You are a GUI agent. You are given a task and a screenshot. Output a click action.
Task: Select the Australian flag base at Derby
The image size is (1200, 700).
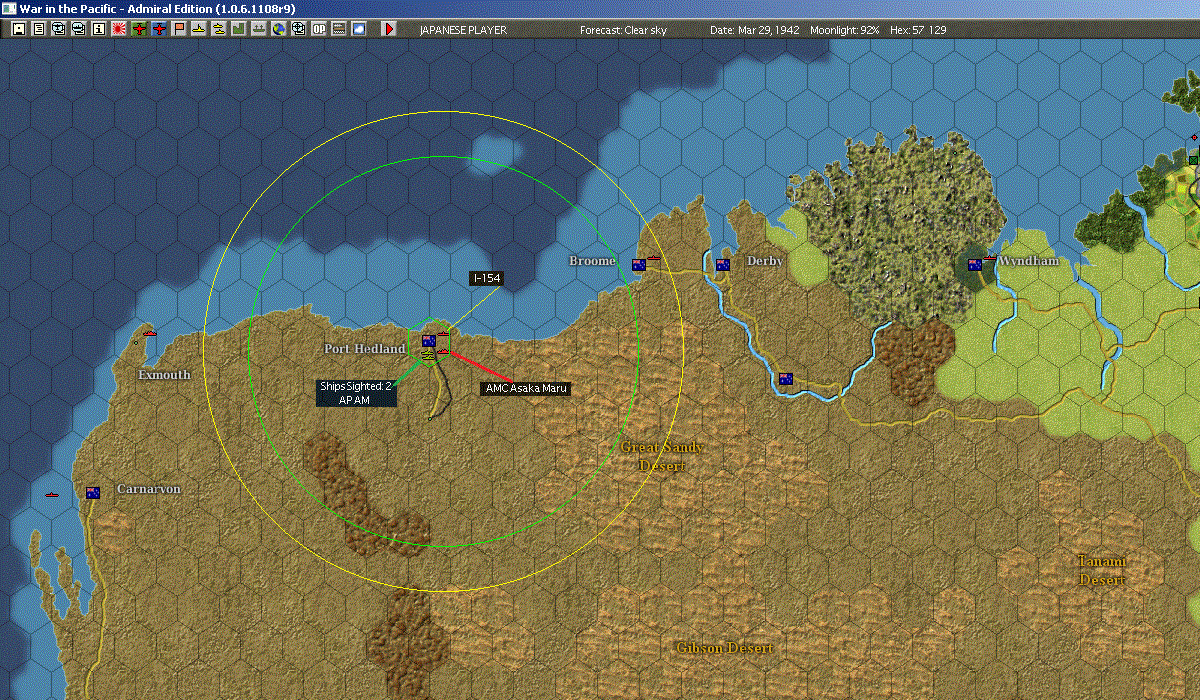point(723,265)
